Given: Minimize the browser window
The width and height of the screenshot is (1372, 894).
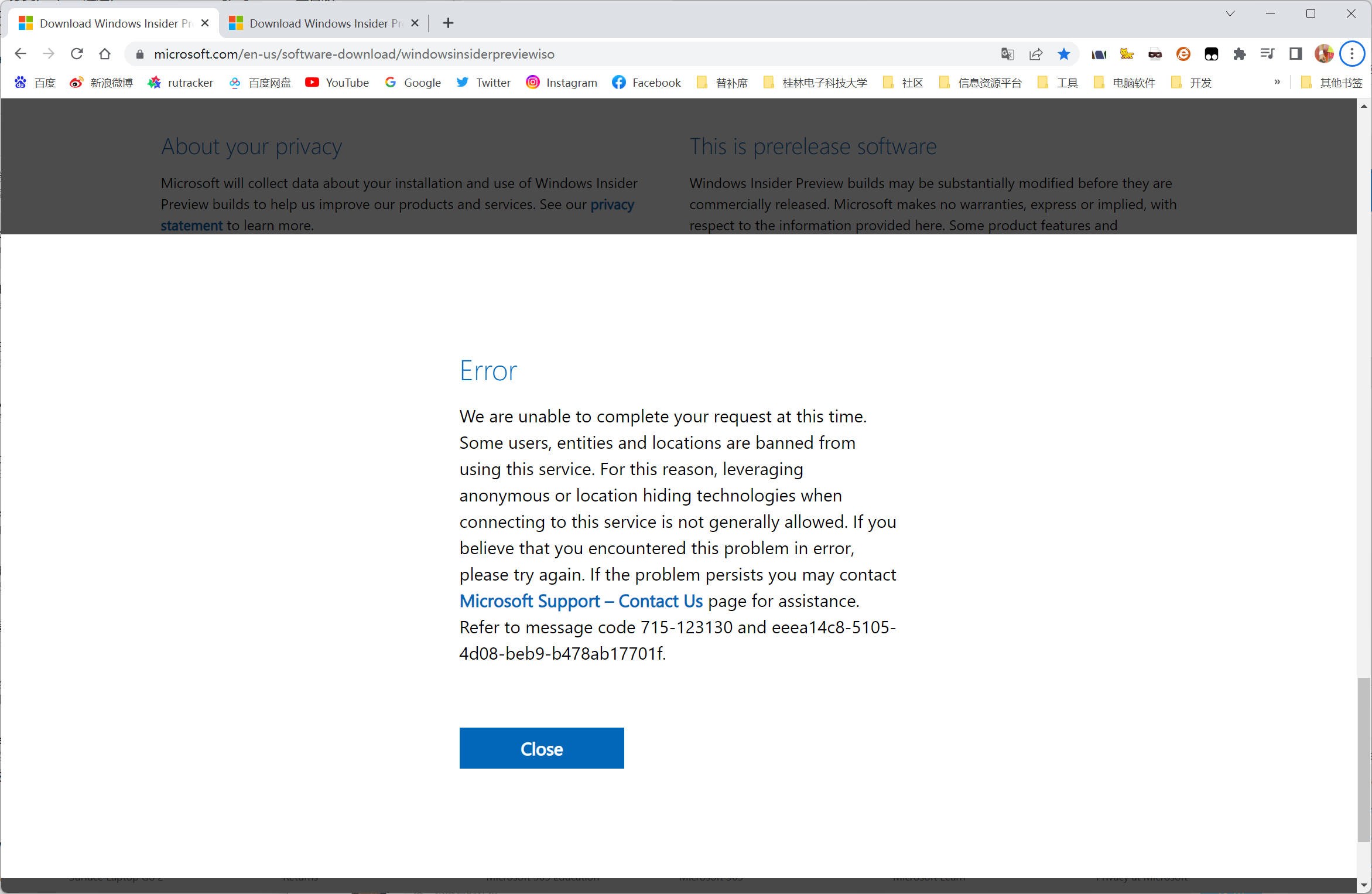Looking at the screenshot, I should [1270, 13].
